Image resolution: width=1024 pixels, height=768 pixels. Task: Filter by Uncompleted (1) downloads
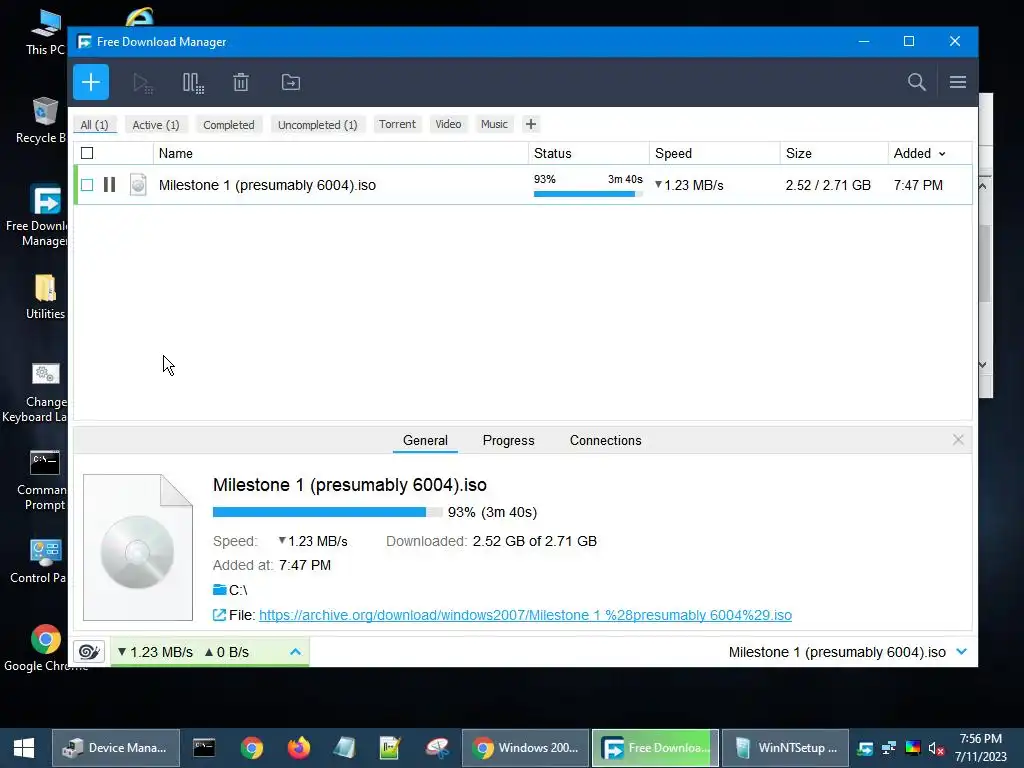click(317, 125)
